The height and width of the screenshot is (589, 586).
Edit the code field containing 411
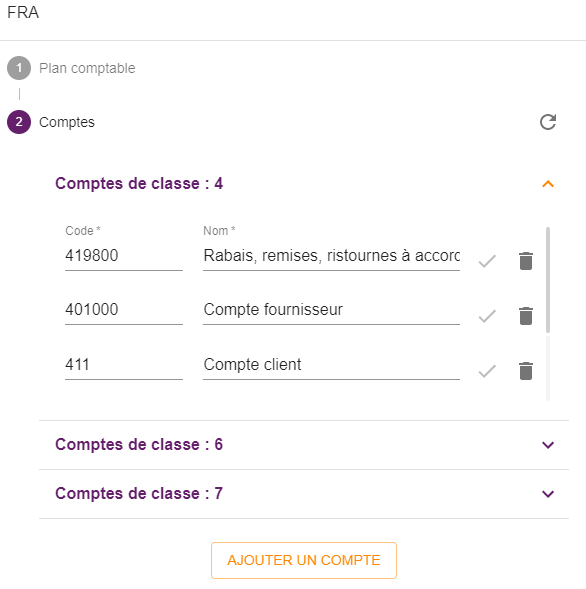tap(124, 365)
